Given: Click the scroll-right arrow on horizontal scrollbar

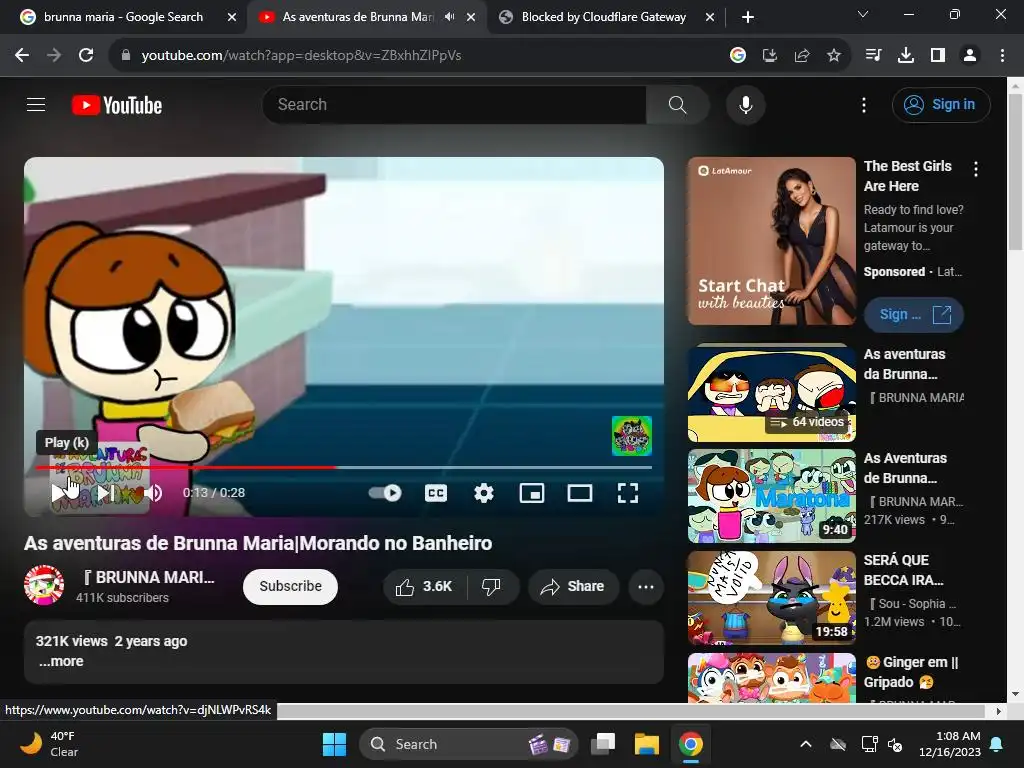Looking at the screenshot, I should (998, 711).
